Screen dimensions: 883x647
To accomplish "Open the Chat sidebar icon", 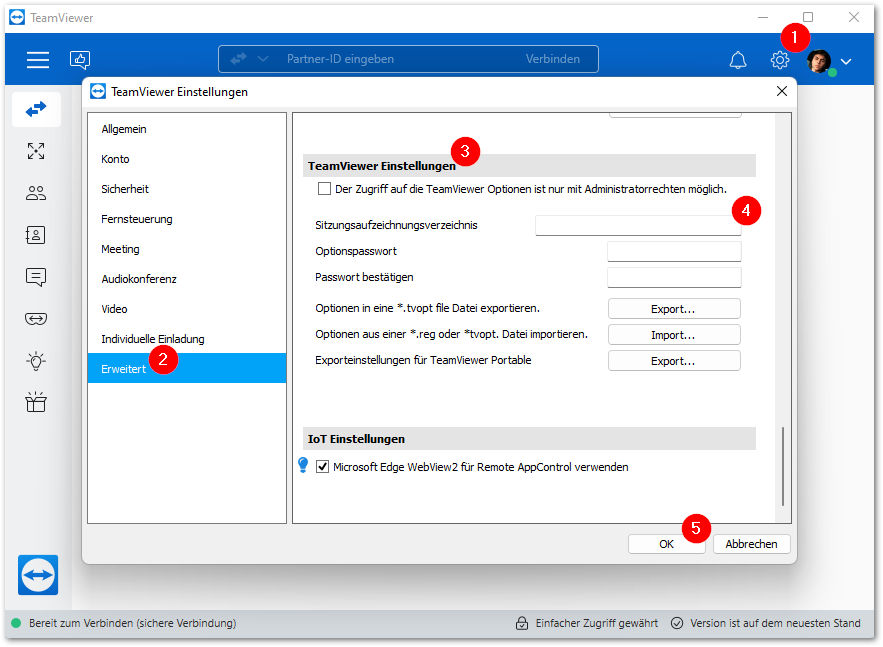I will pyautogui.click(x=36, y=277).
